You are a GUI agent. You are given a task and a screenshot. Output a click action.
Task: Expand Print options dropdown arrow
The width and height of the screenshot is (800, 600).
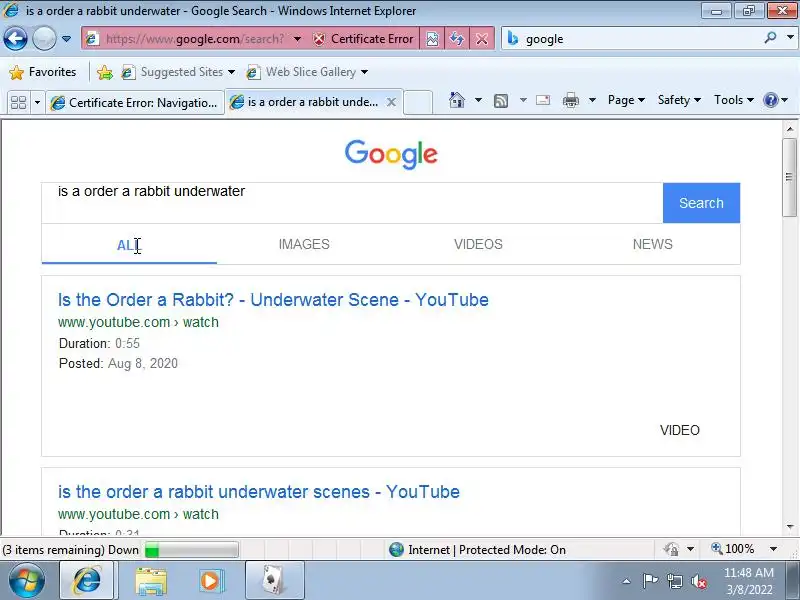pos(592,100)
